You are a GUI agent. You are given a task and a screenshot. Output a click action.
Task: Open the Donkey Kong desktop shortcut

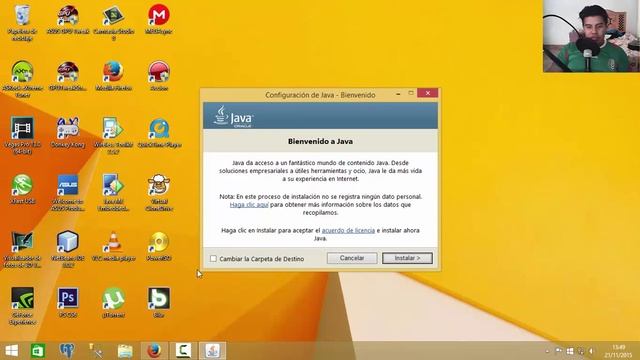[x=68, y=133]
